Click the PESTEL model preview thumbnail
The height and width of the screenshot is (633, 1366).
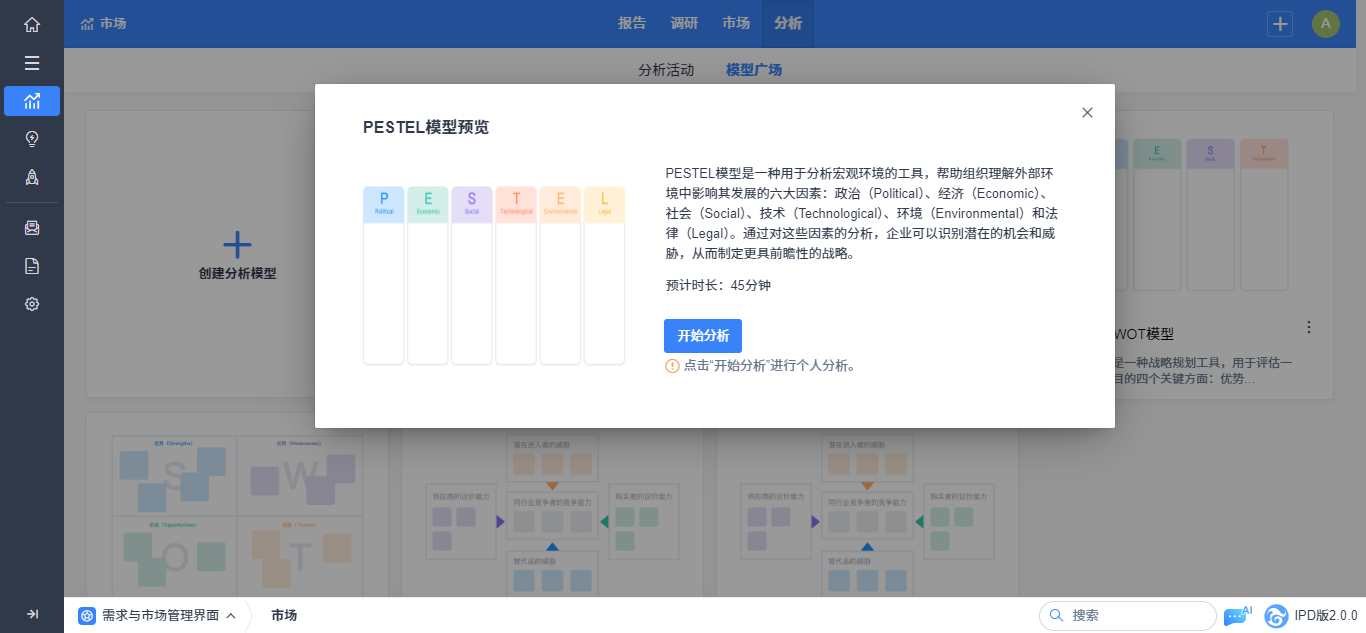tap(494, 276)
